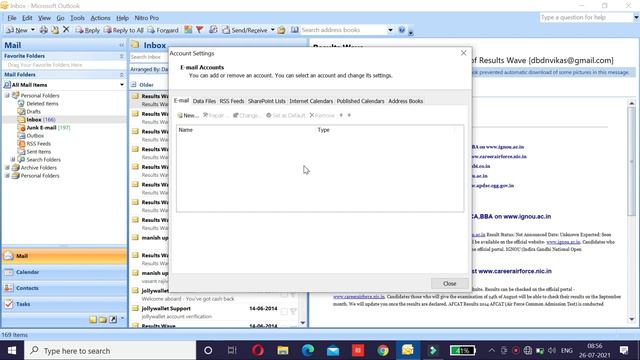Click the Type a question for help box
Image resolution: width=640 pixels, height=360 pixels.
point(586,18)
